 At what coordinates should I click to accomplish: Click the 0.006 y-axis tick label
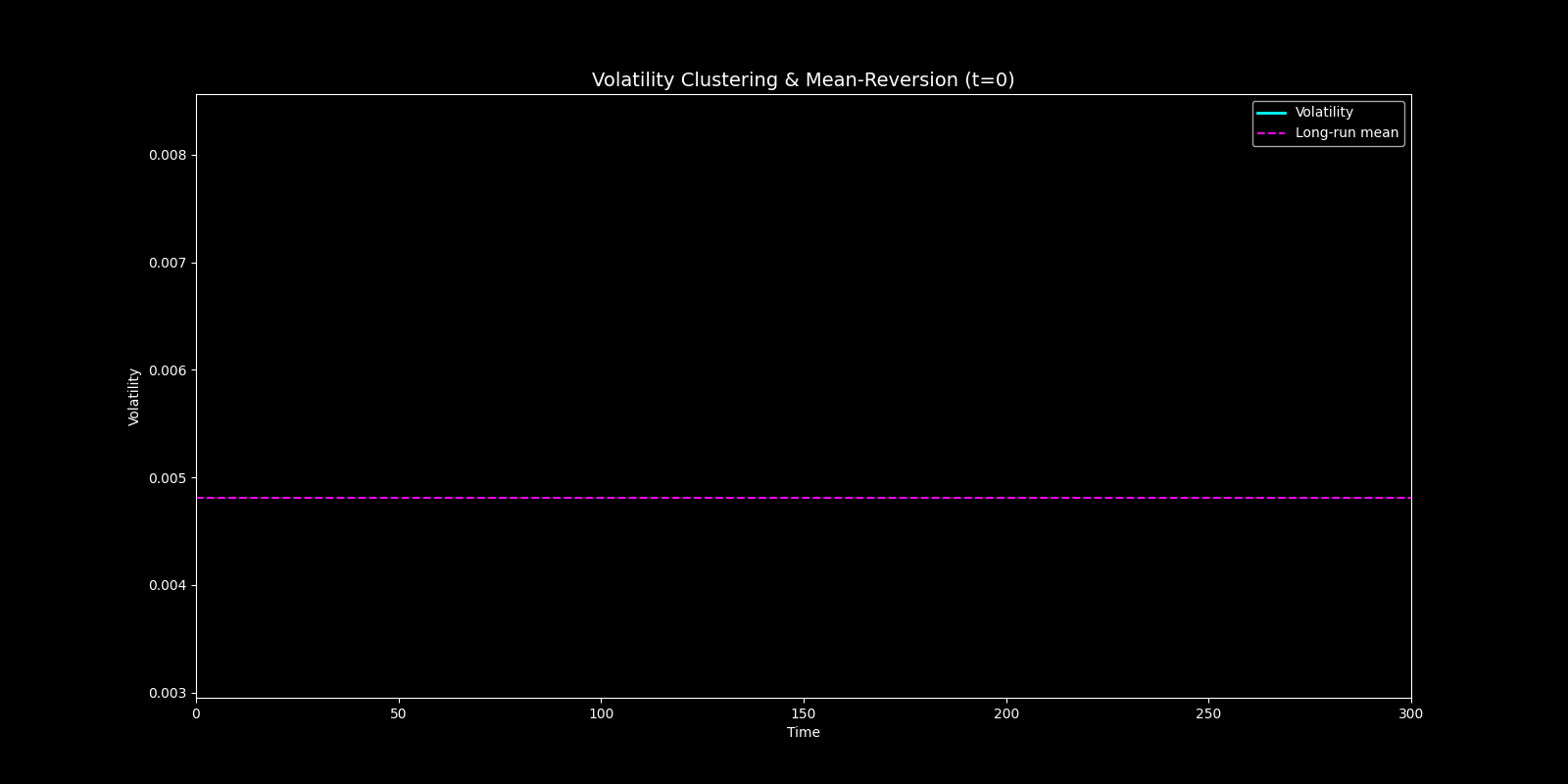[x=167, y=370]
